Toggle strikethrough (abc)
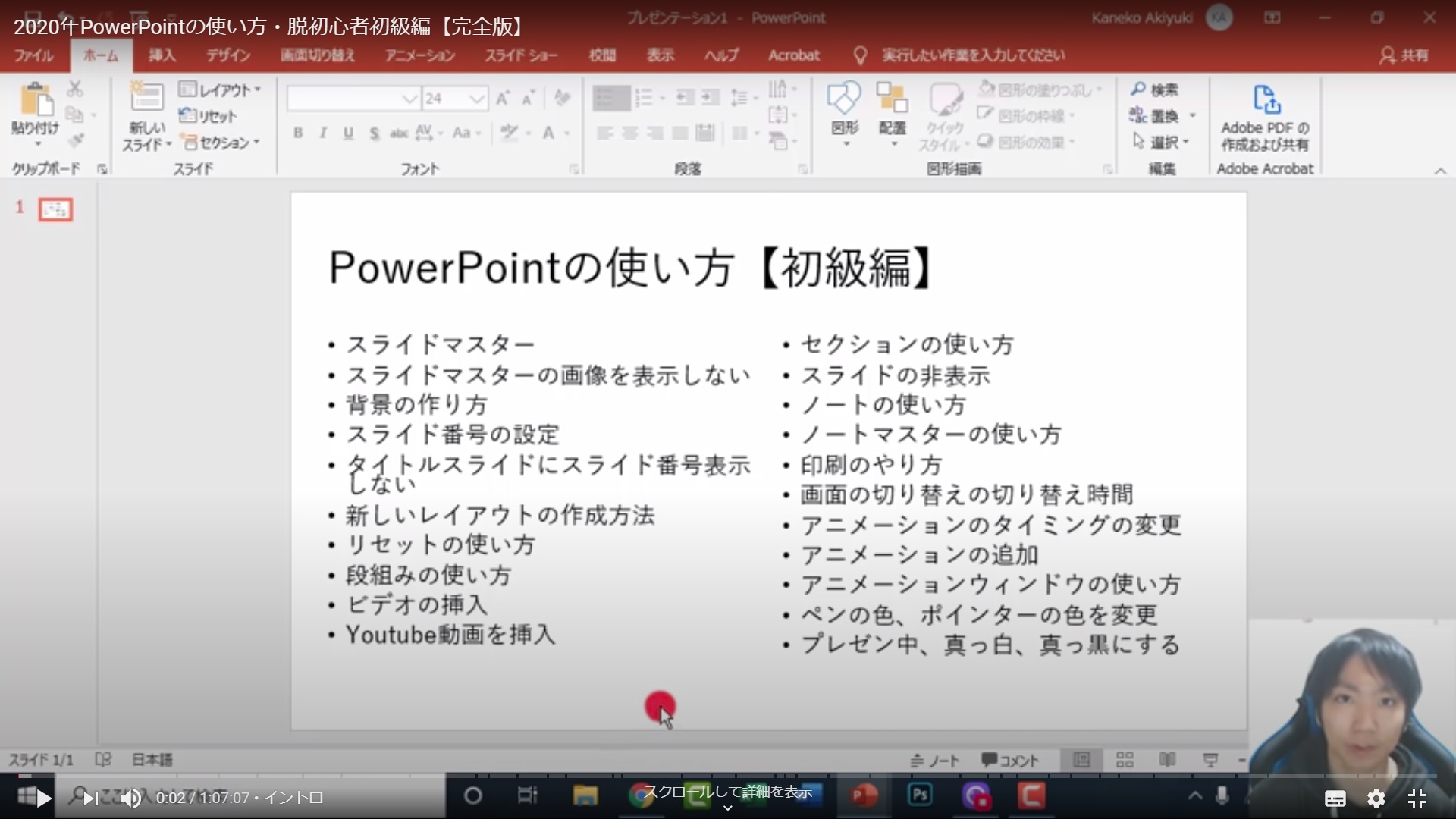 (x=399, y=133)
